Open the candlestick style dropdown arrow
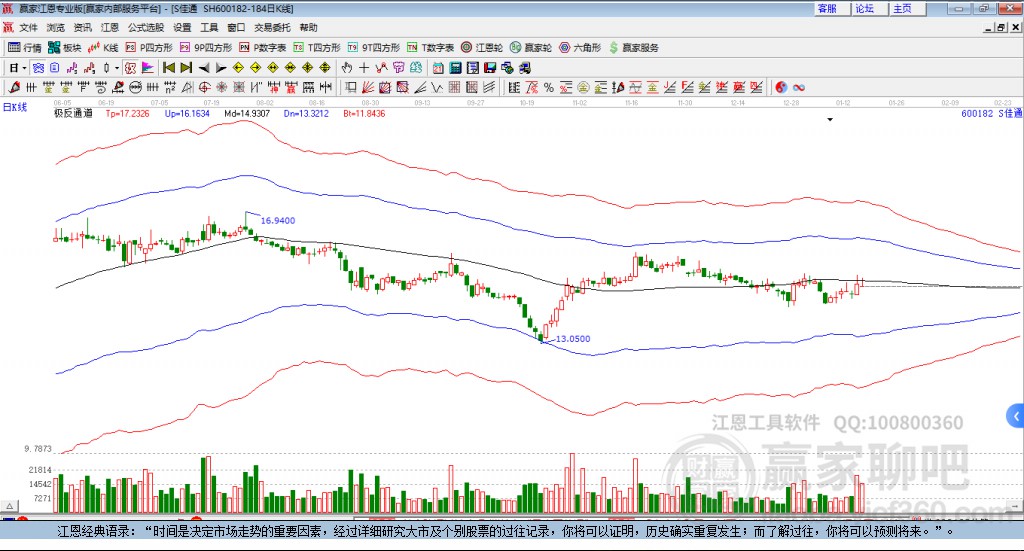 [117, 68]
